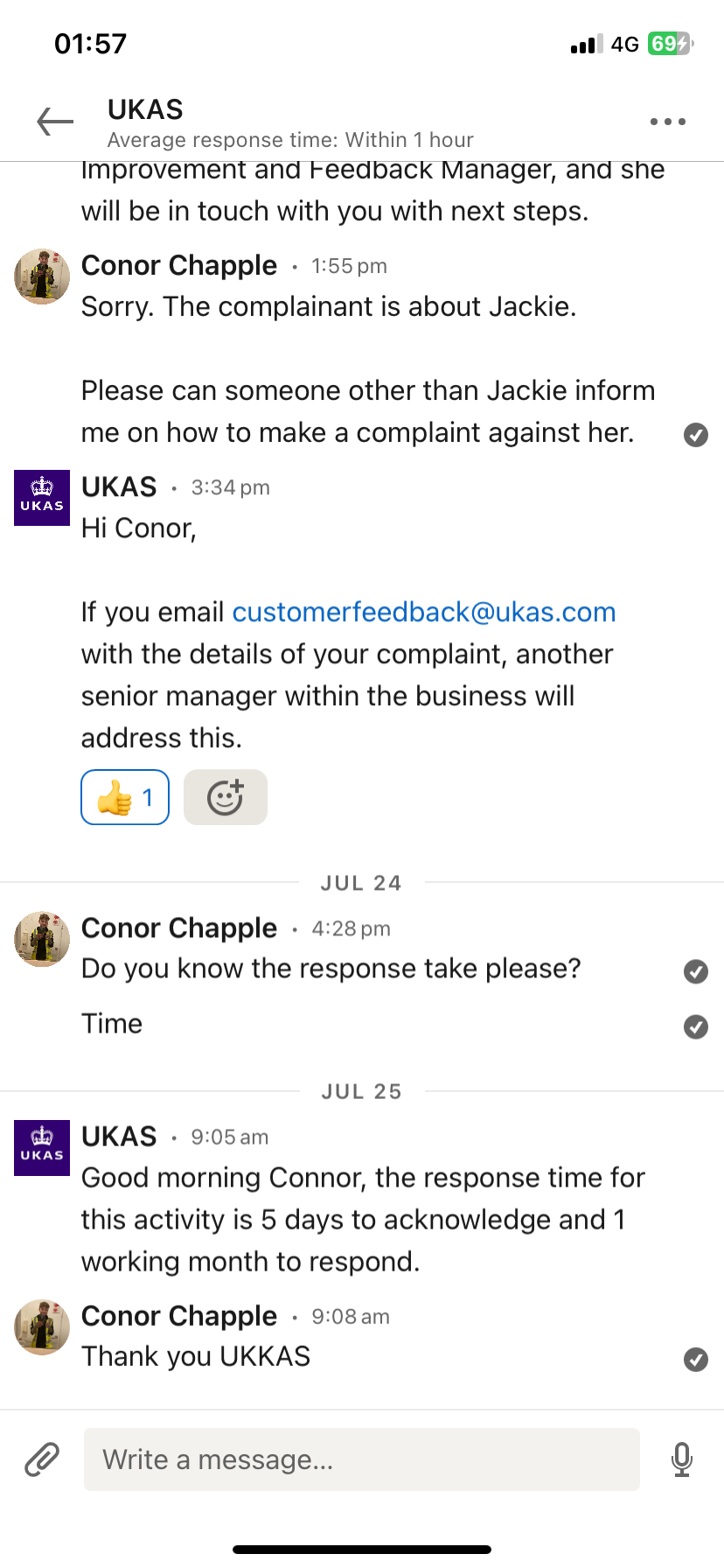Tap Conor Chapple name at 9:08 am

(179, 1316)
